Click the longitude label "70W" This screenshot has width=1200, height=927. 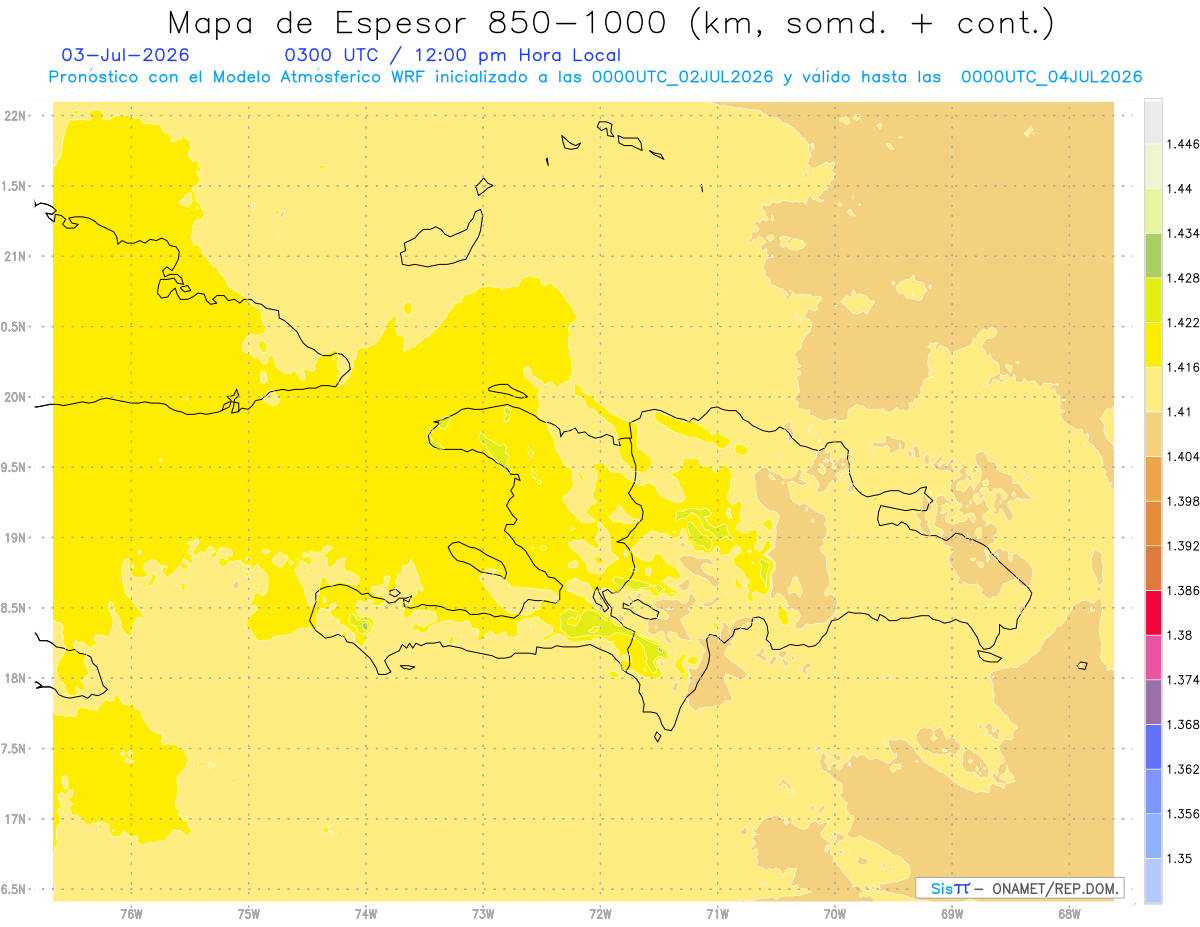click(835, 914)
